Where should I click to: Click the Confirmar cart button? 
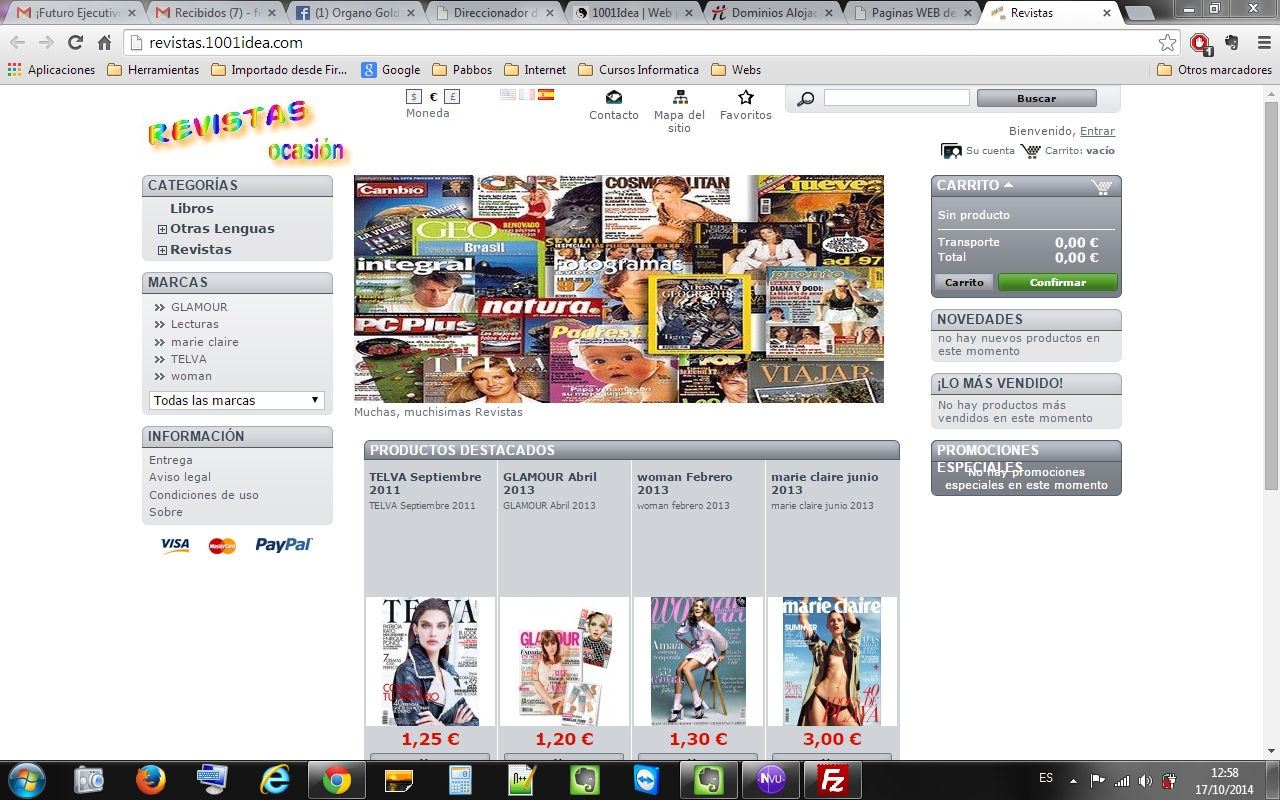tap(1058, 283)
